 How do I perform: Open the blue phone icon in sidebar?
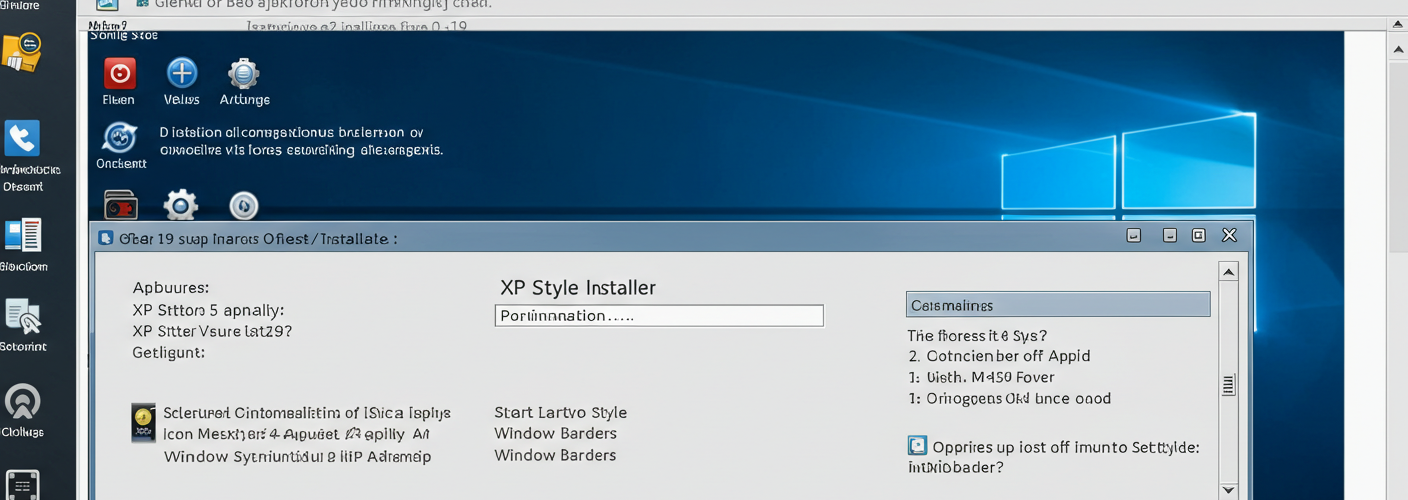[x=22, y=138]
